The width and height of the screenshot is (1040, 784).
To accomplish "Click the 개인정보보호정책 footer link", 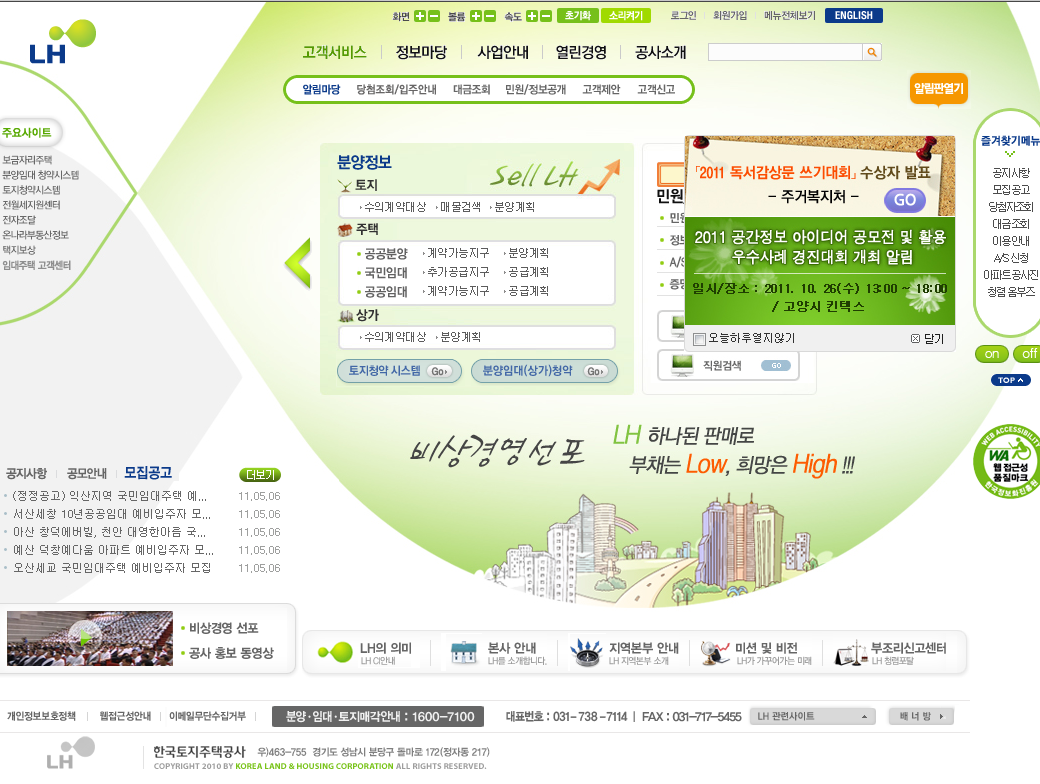I will pos(41,716).
